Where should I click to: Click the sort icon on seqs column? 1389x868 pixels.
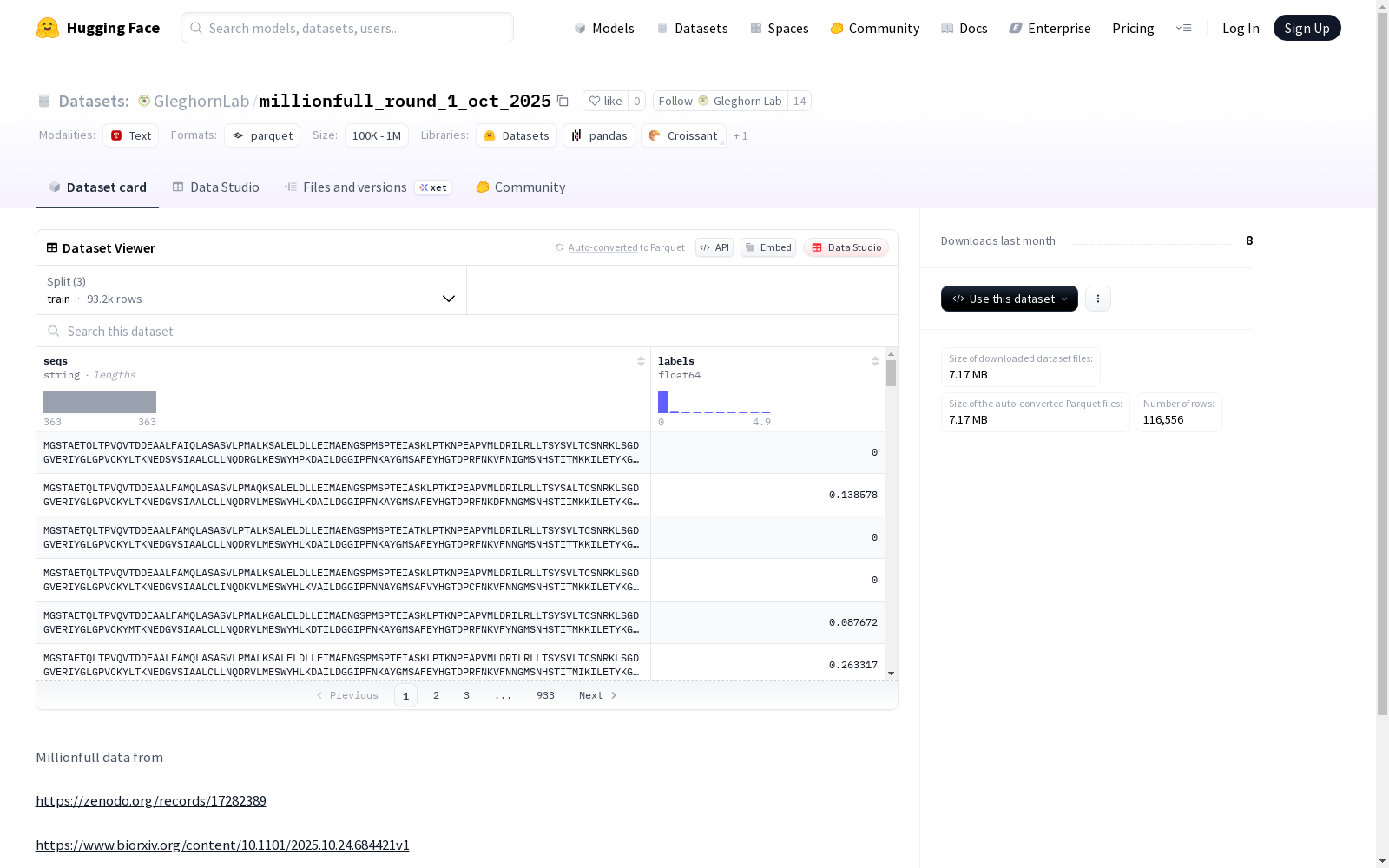click(641, 361)
